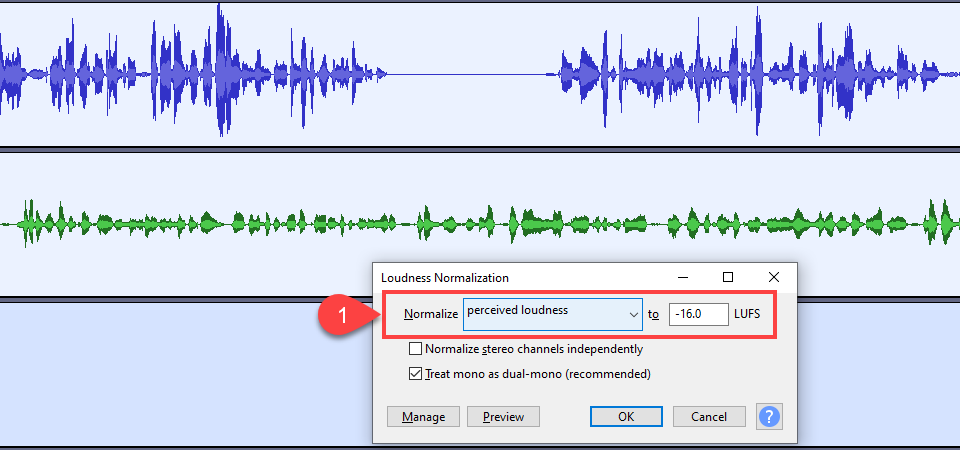This screenshot has height=450, width=960.
Task: Expand the Normalize dropdown arrow chevron
Action: tap(633, 315)
